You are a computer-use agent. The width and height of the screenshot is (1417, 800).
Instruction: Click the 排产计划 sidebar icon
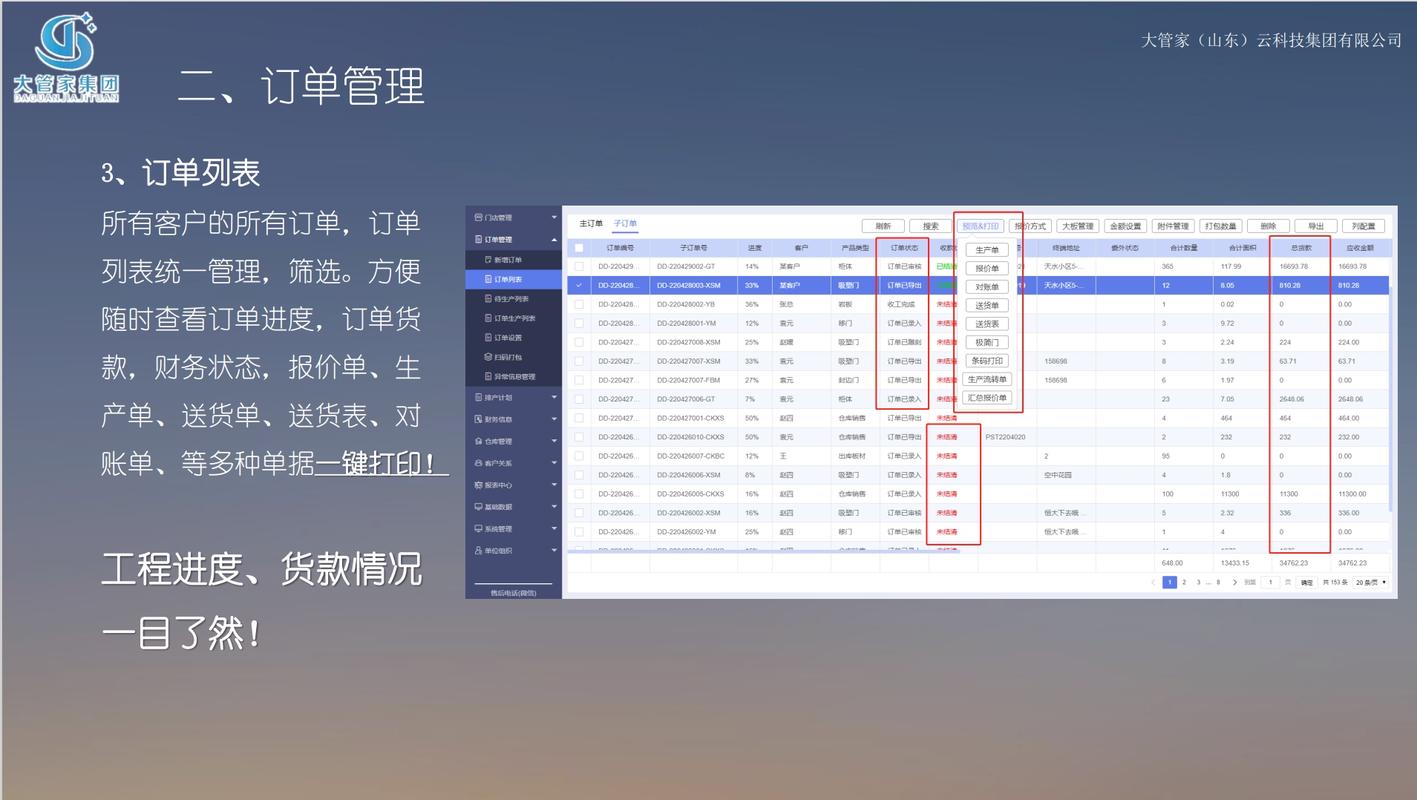(x=478, y=397)
